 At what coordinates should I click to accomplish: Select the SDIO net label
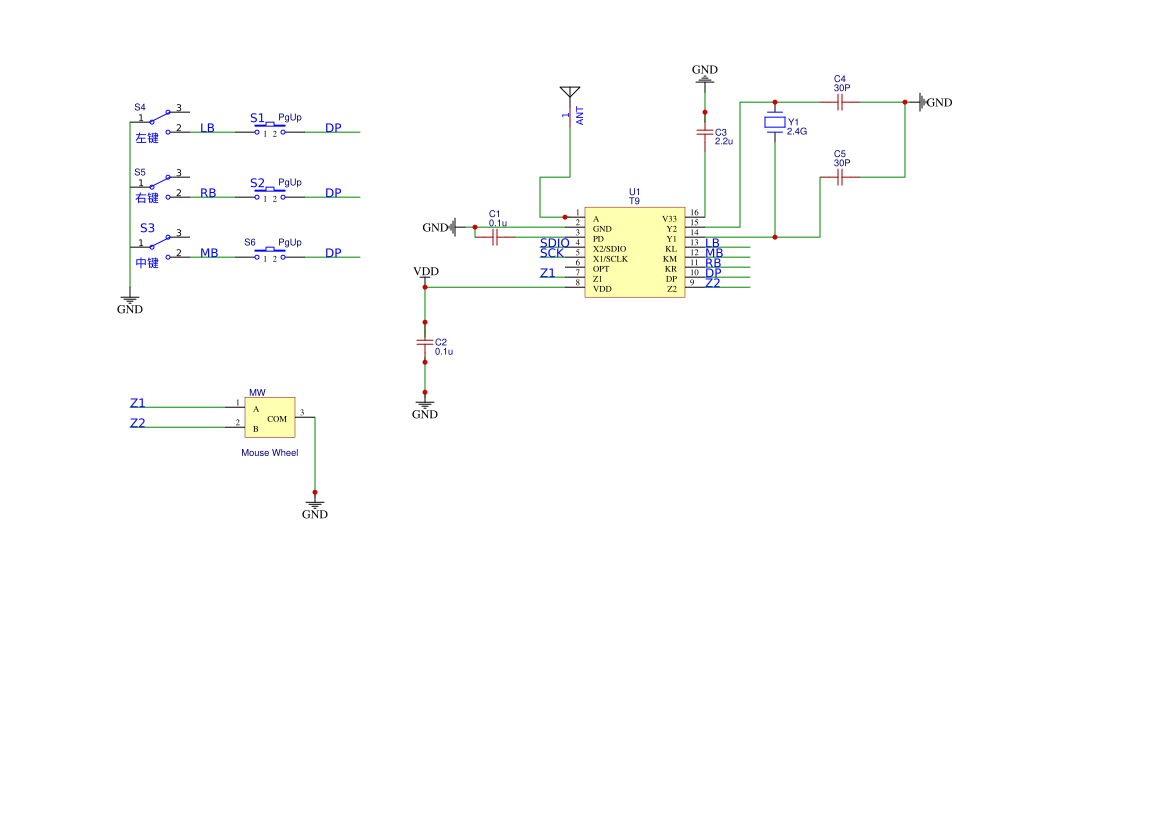[554, 243]
